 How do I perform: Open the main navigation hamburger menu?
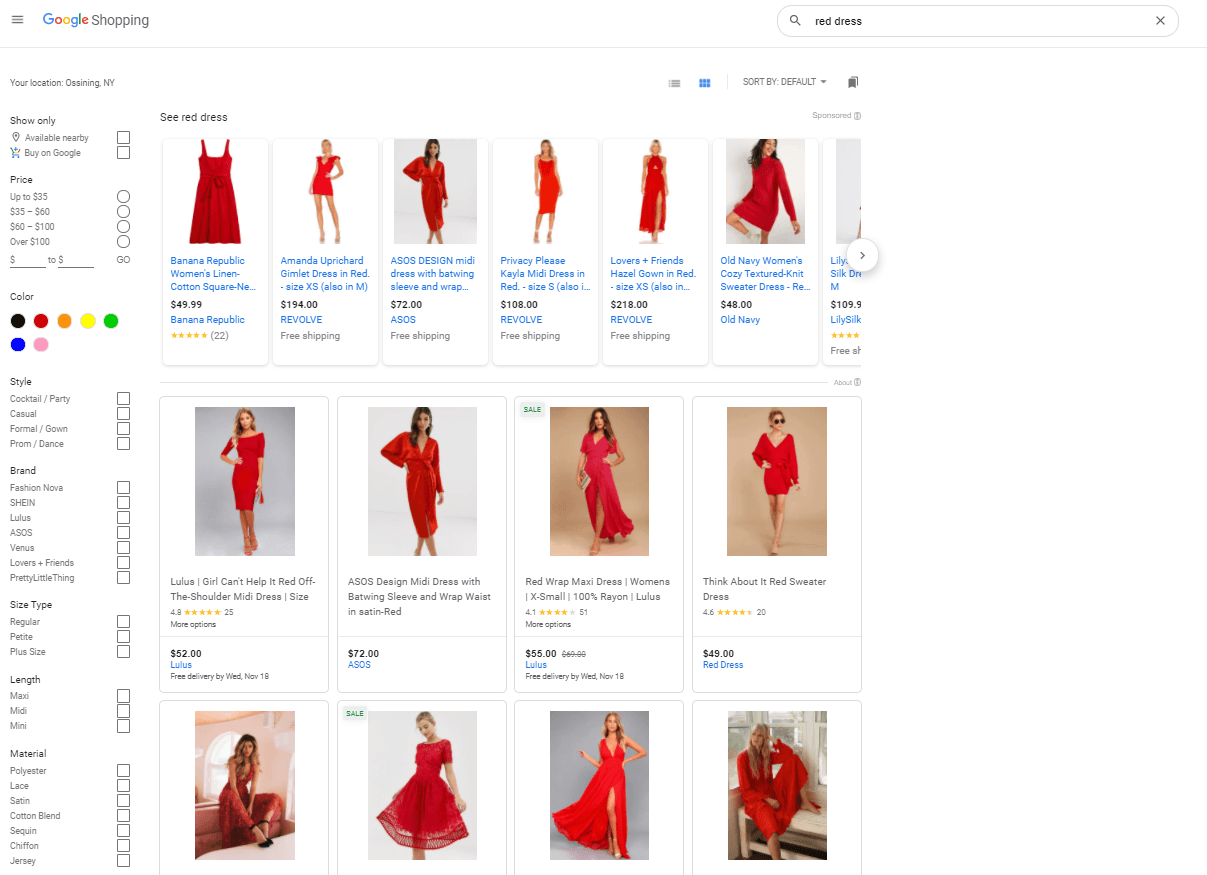17,20
